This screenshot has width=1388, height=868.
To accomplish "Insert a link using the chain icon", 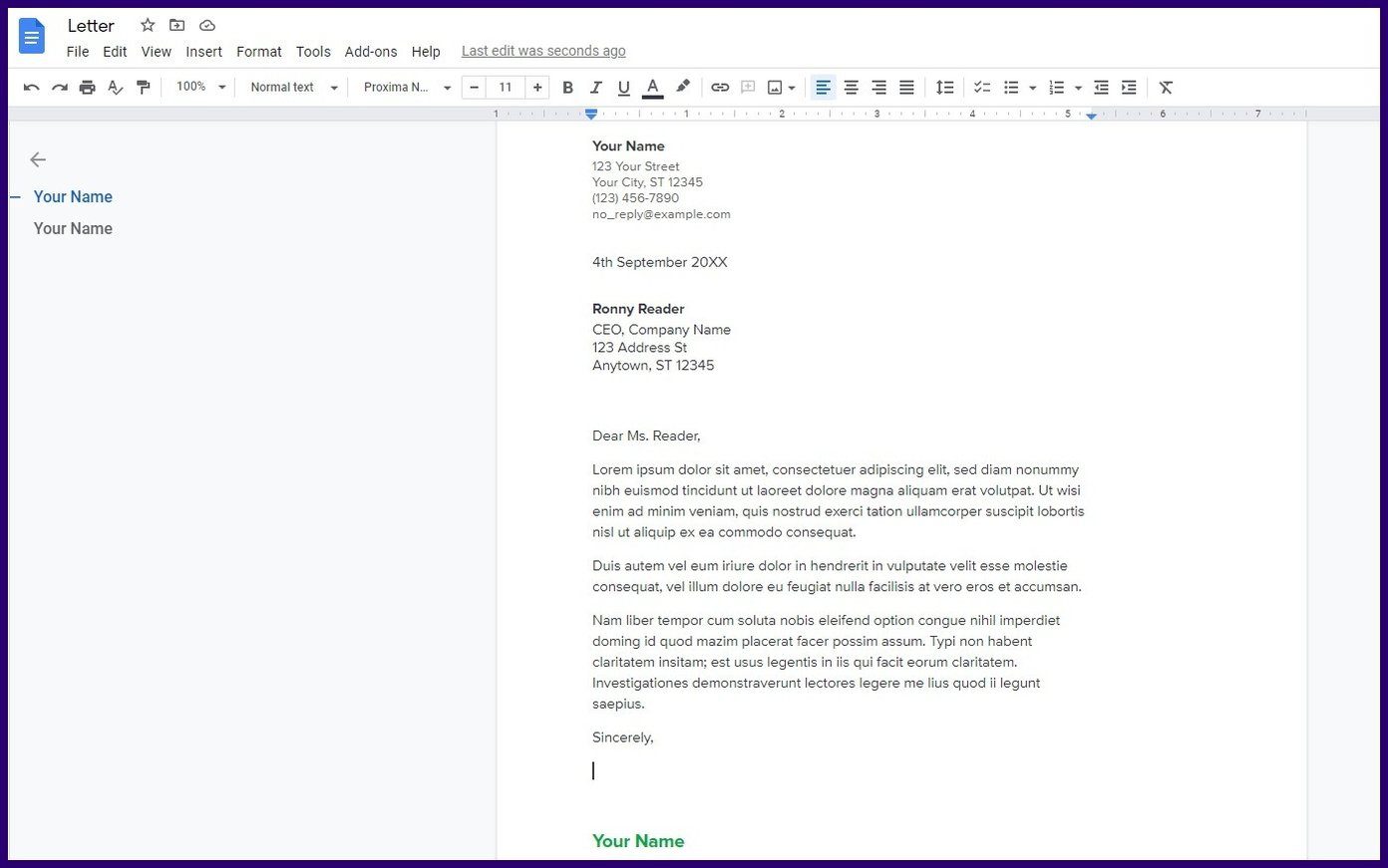I will (720, 88).
